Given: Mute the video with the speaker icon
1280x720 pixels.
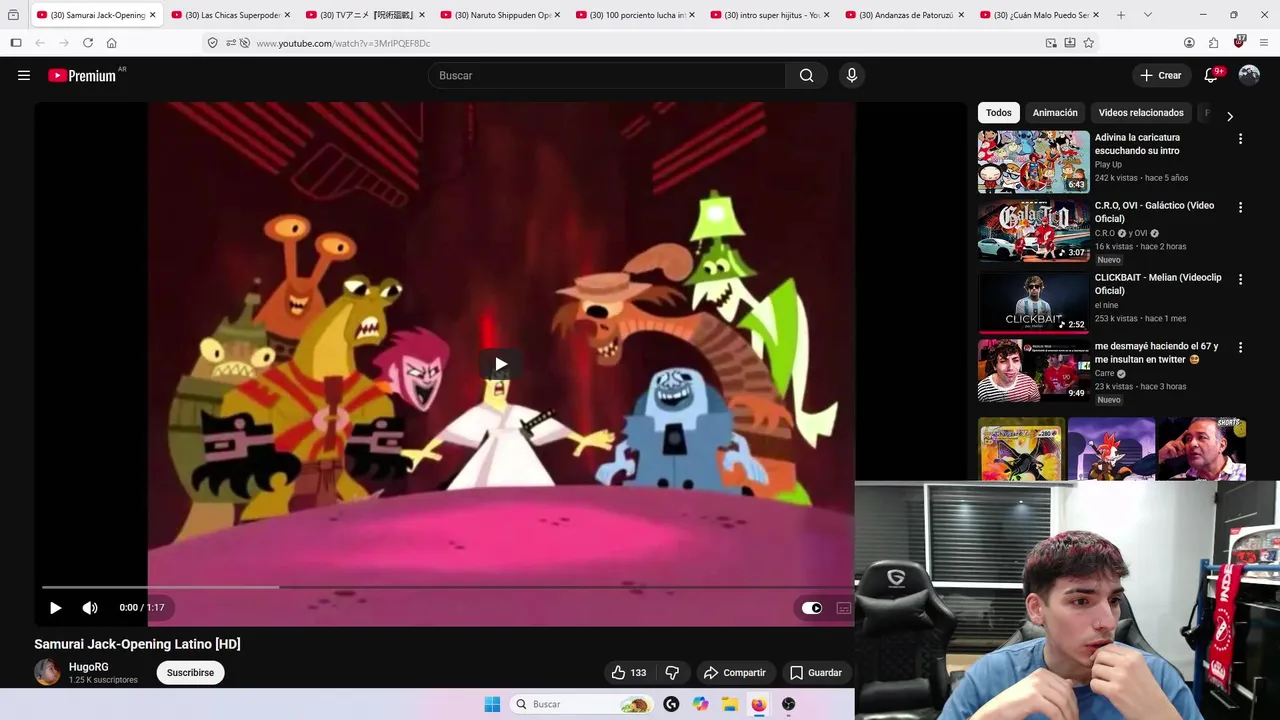Looking at the screenshot, I should [x=90, y=607].
